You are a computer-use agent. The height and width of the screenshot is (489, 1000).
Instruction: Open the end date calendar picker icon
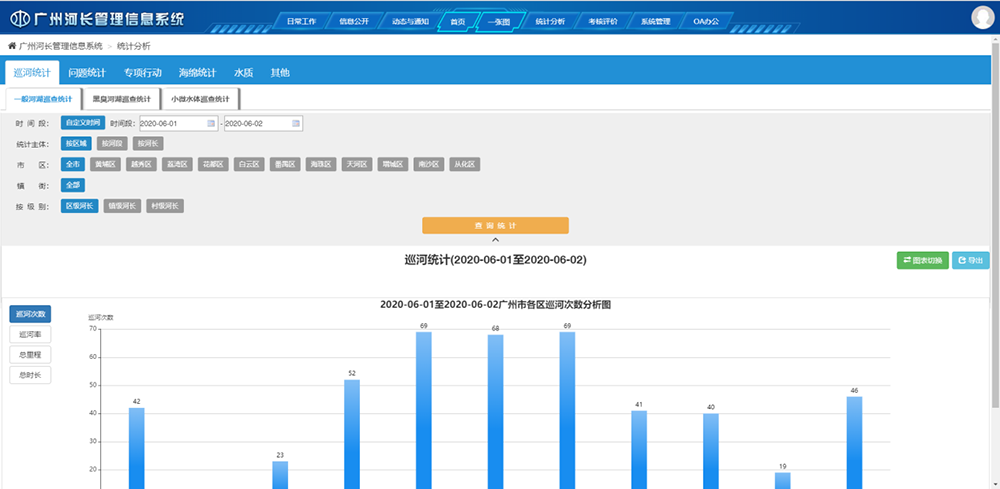[295, 123]
